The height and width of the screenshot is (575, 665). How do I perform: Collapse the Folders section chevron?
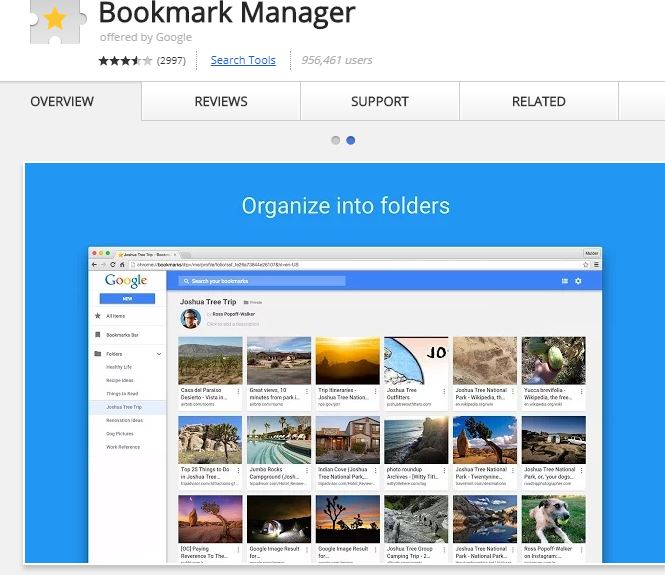coord(158,354)
